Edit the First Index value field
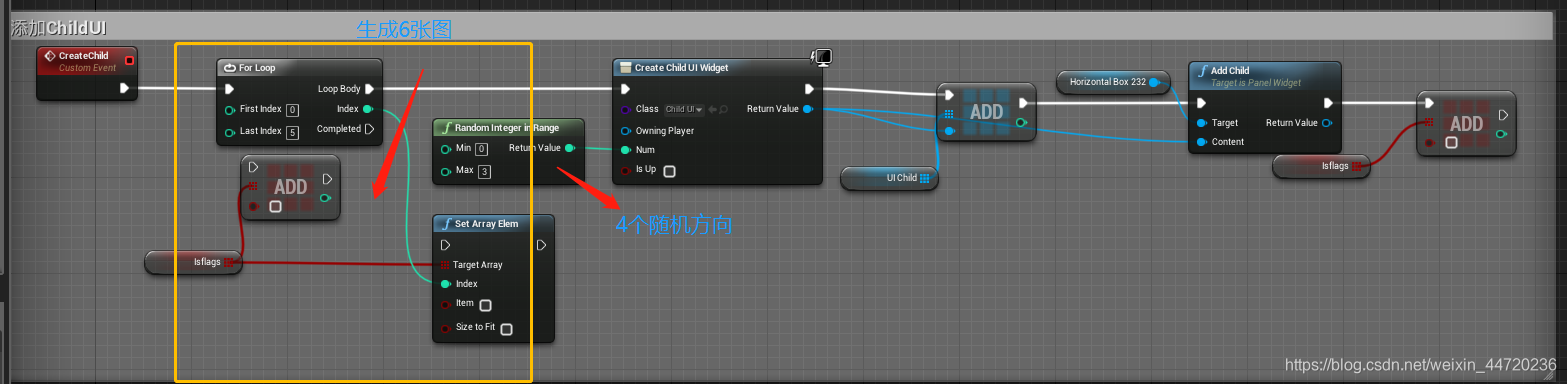The width and height of the screenshot is (1567, 384). click(292, 110)
